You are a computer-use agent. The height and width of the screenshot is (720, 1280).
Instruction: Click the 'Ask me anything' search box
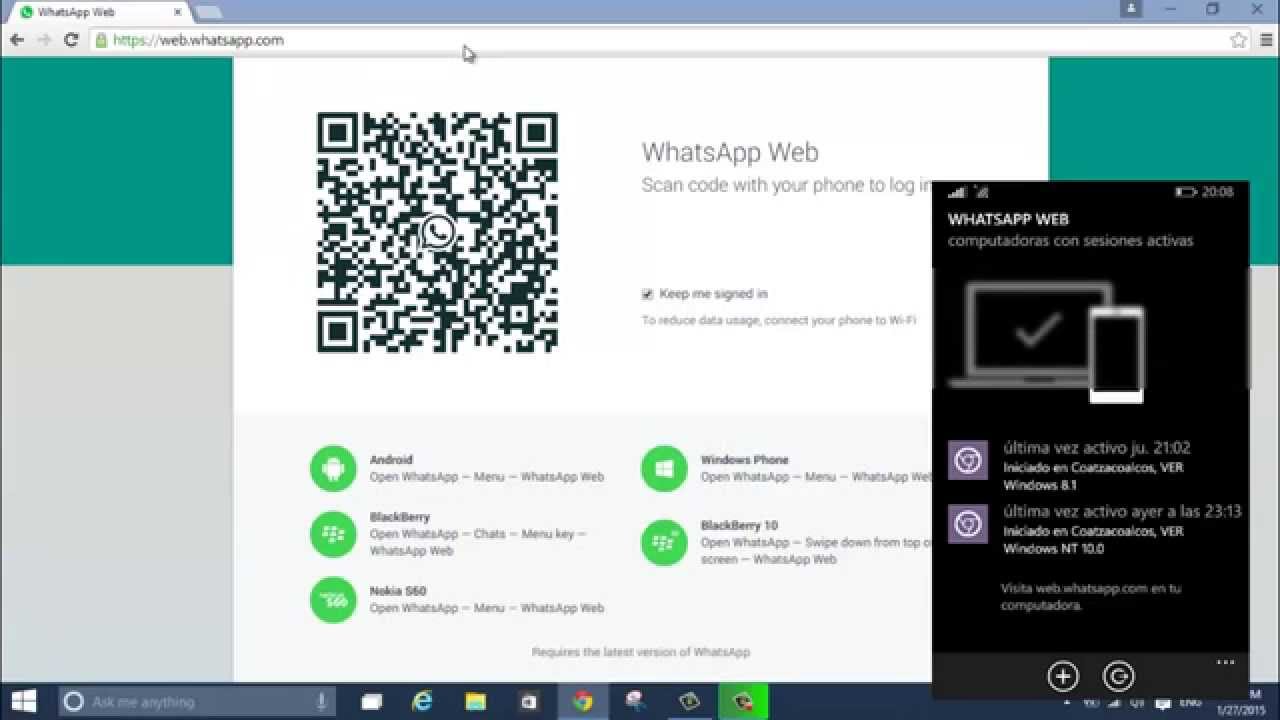(196, 702)
